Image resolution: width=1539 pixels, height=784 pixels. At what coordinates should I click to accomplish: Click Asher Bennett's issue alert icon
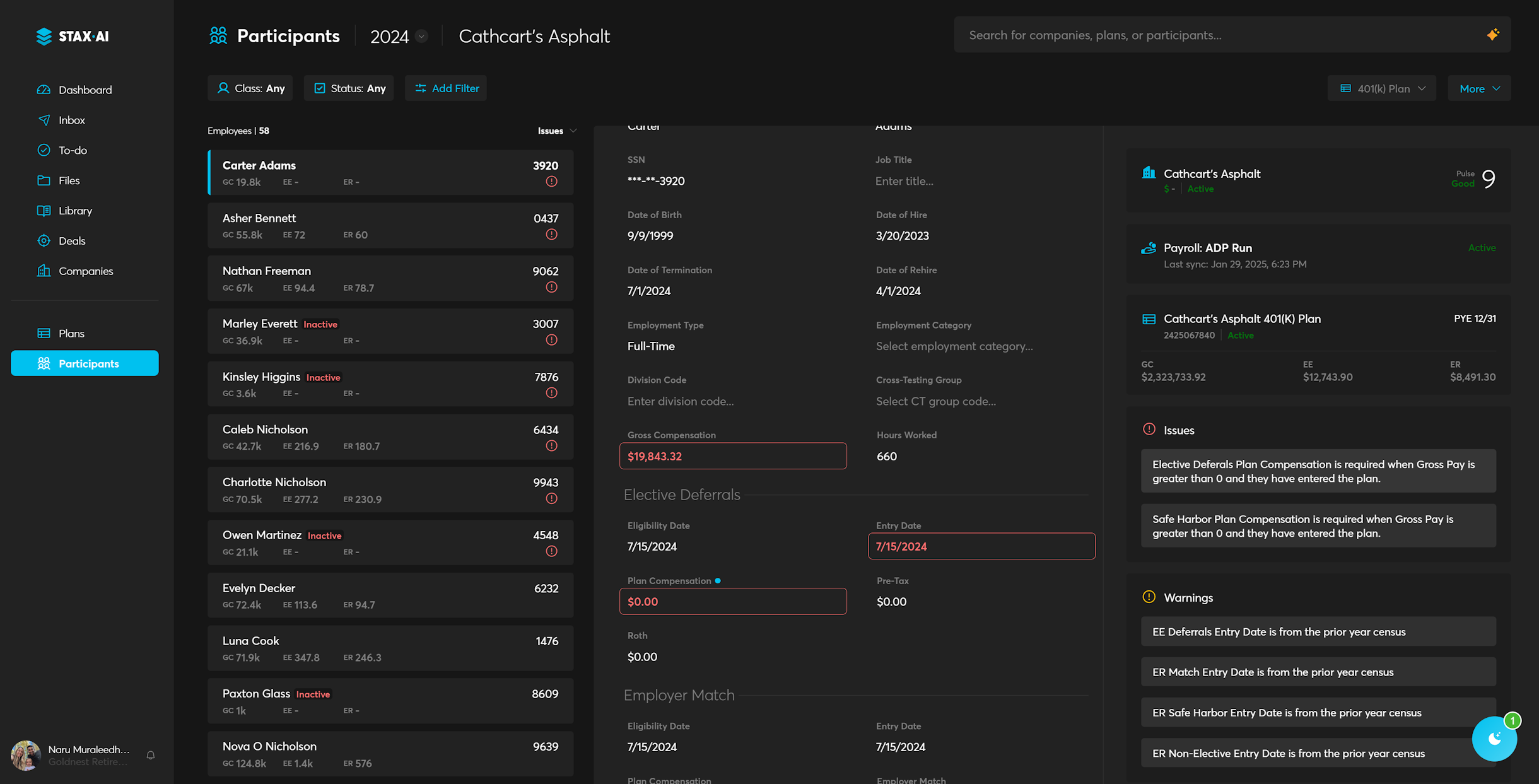click(x=551, y=235)
